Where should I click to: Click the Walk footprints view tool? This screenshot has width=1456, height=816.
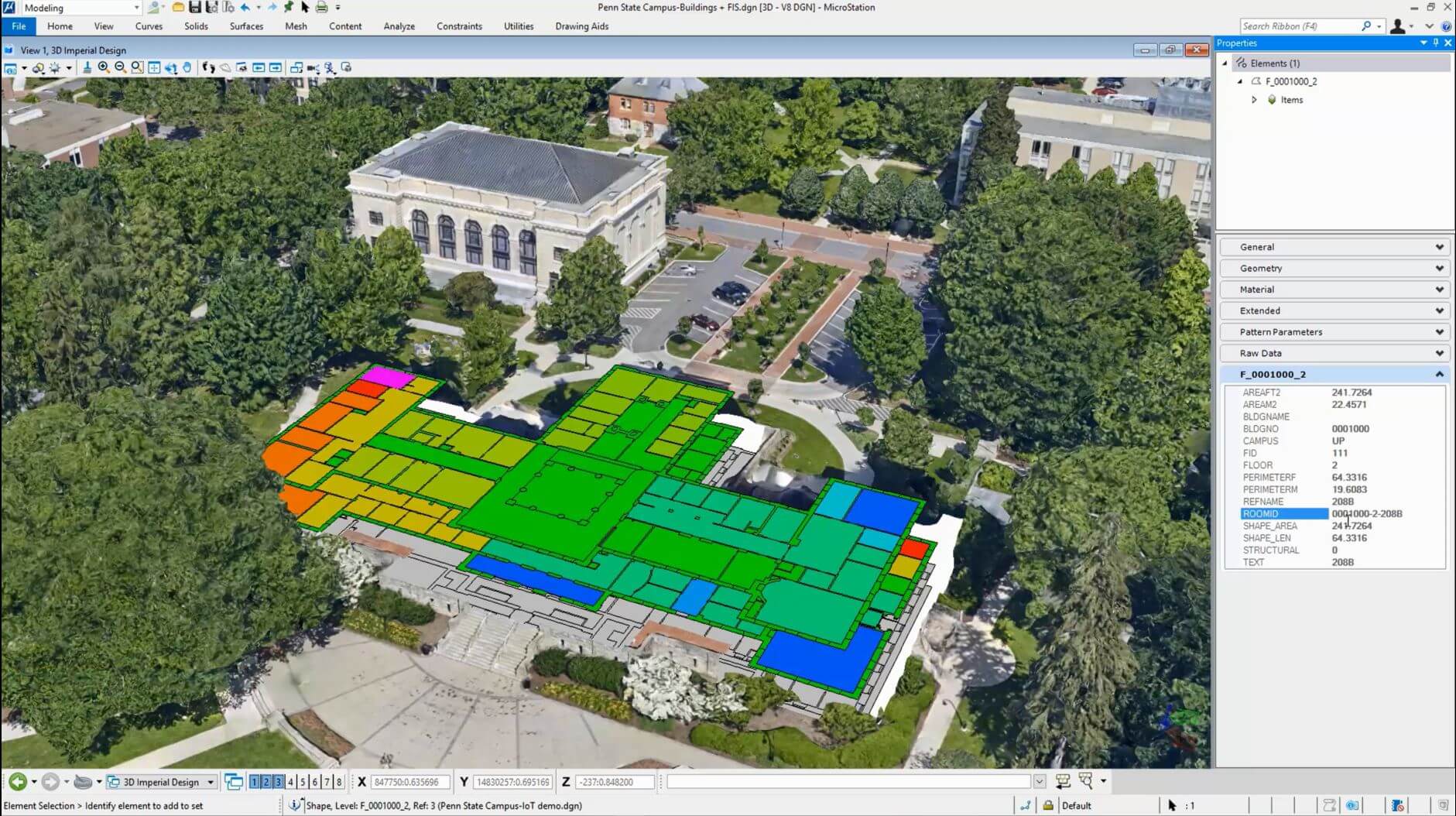208,68
